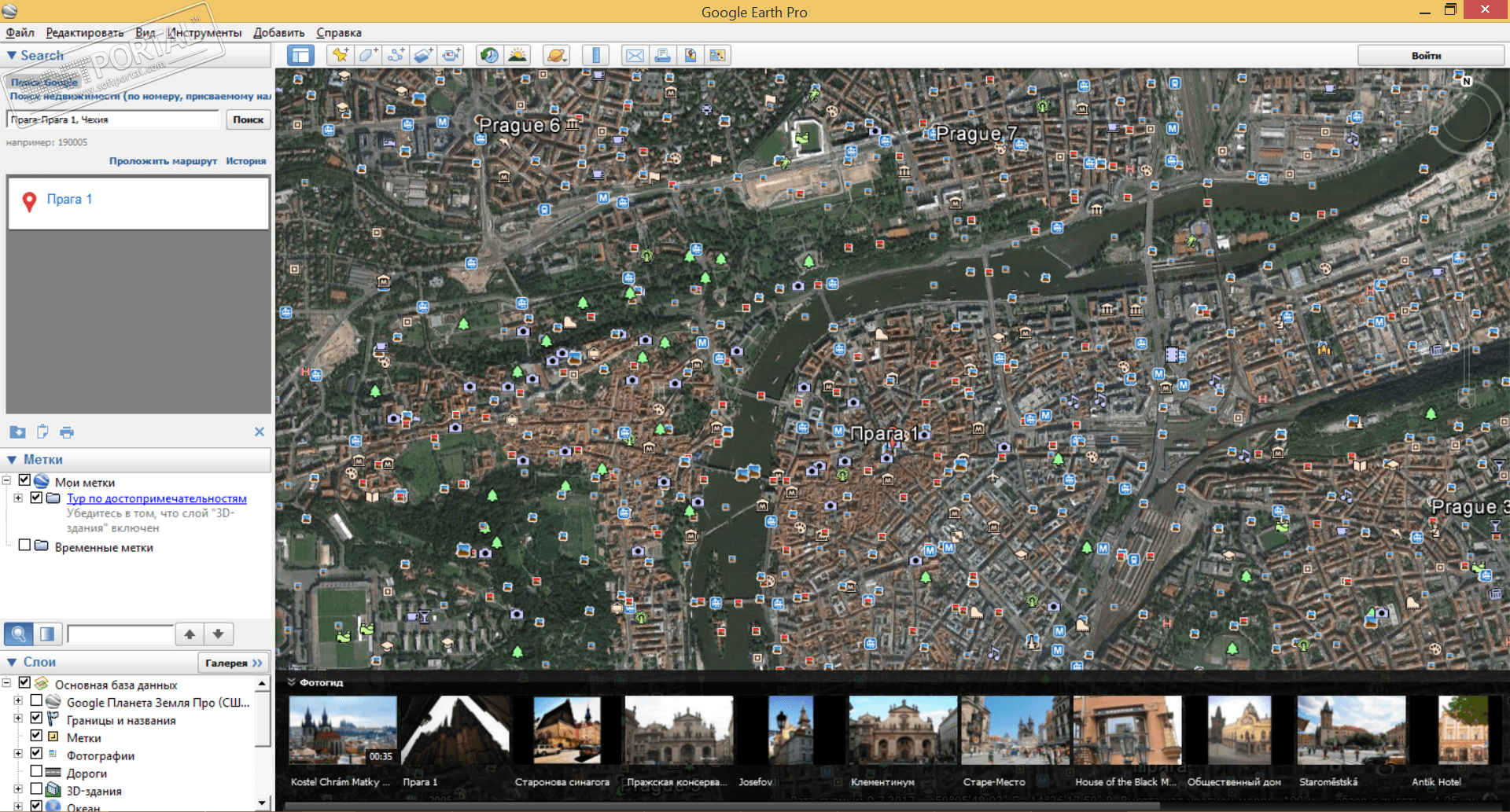Open the Справка menu
The width and height of the screenshot is (1510, 812).
pos(339,33)
